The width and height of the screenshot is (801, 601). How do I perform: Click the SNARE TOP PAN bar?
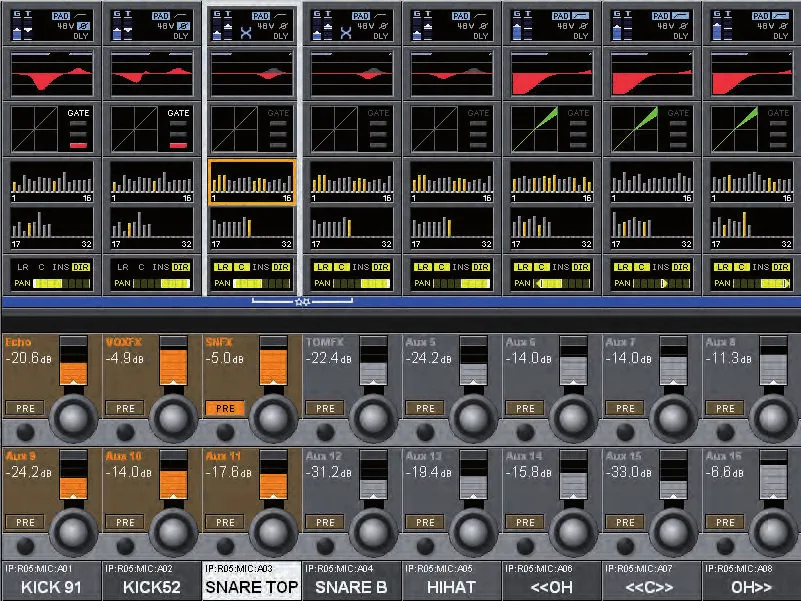tap(262, 283)
